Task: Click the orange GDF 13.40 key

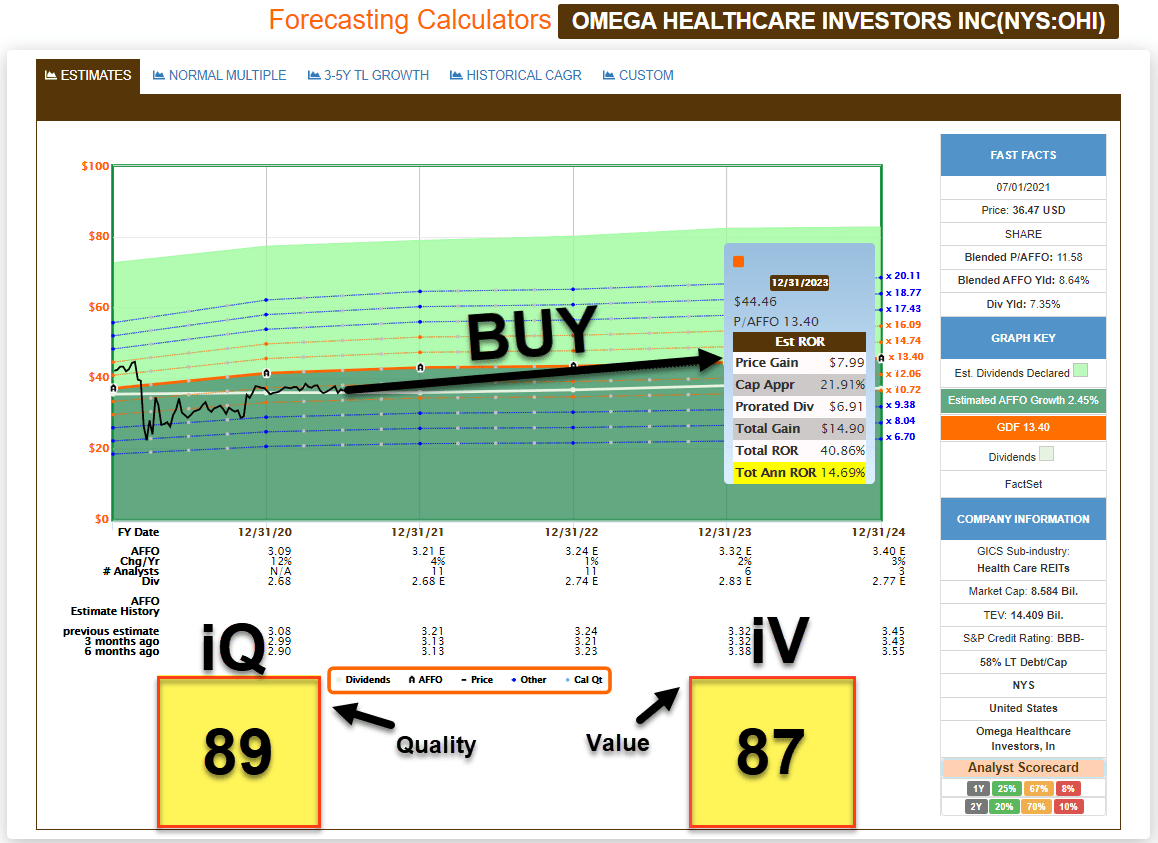Action: (1023, 427)
